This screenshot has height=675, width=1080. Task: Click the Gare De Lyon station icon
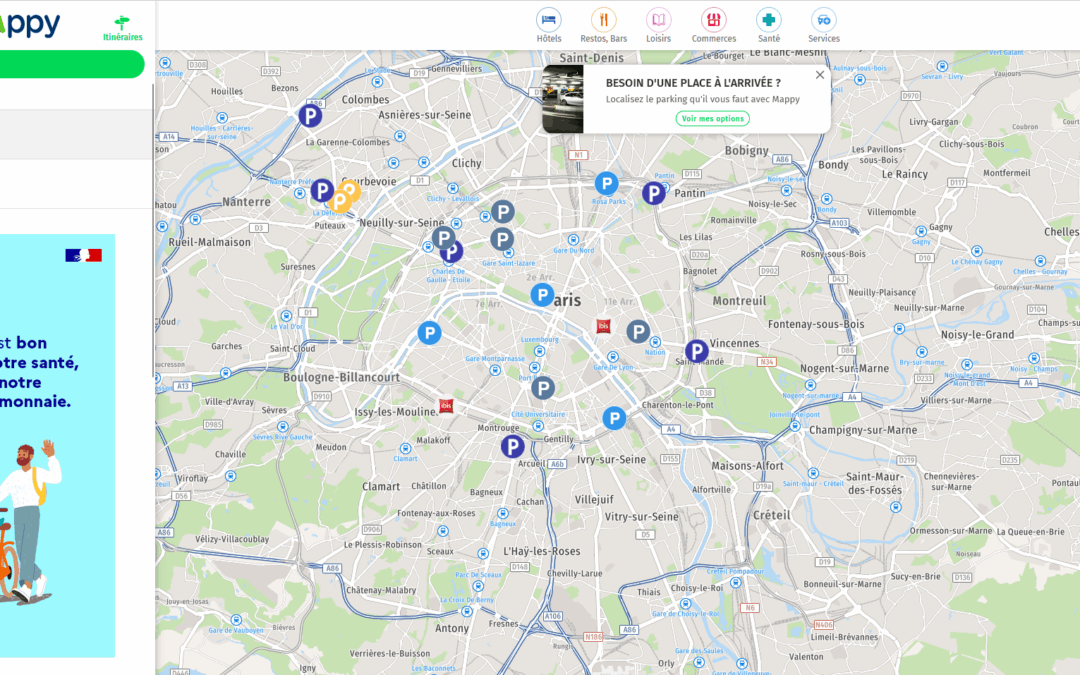coord(612,357)
